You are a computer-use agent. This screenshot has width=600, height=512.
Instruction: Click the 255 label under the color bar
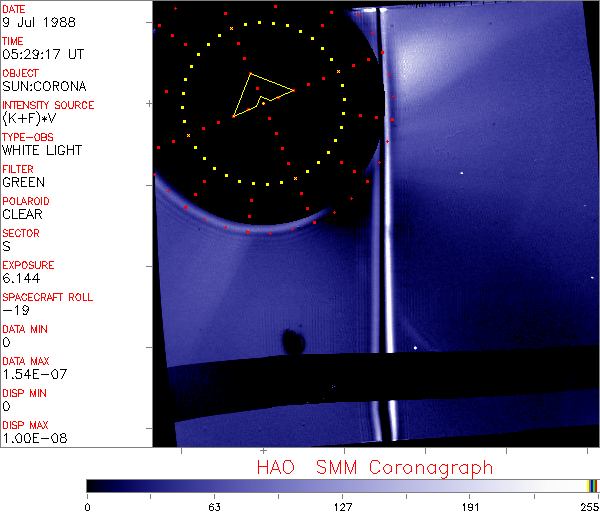(588, 506)
